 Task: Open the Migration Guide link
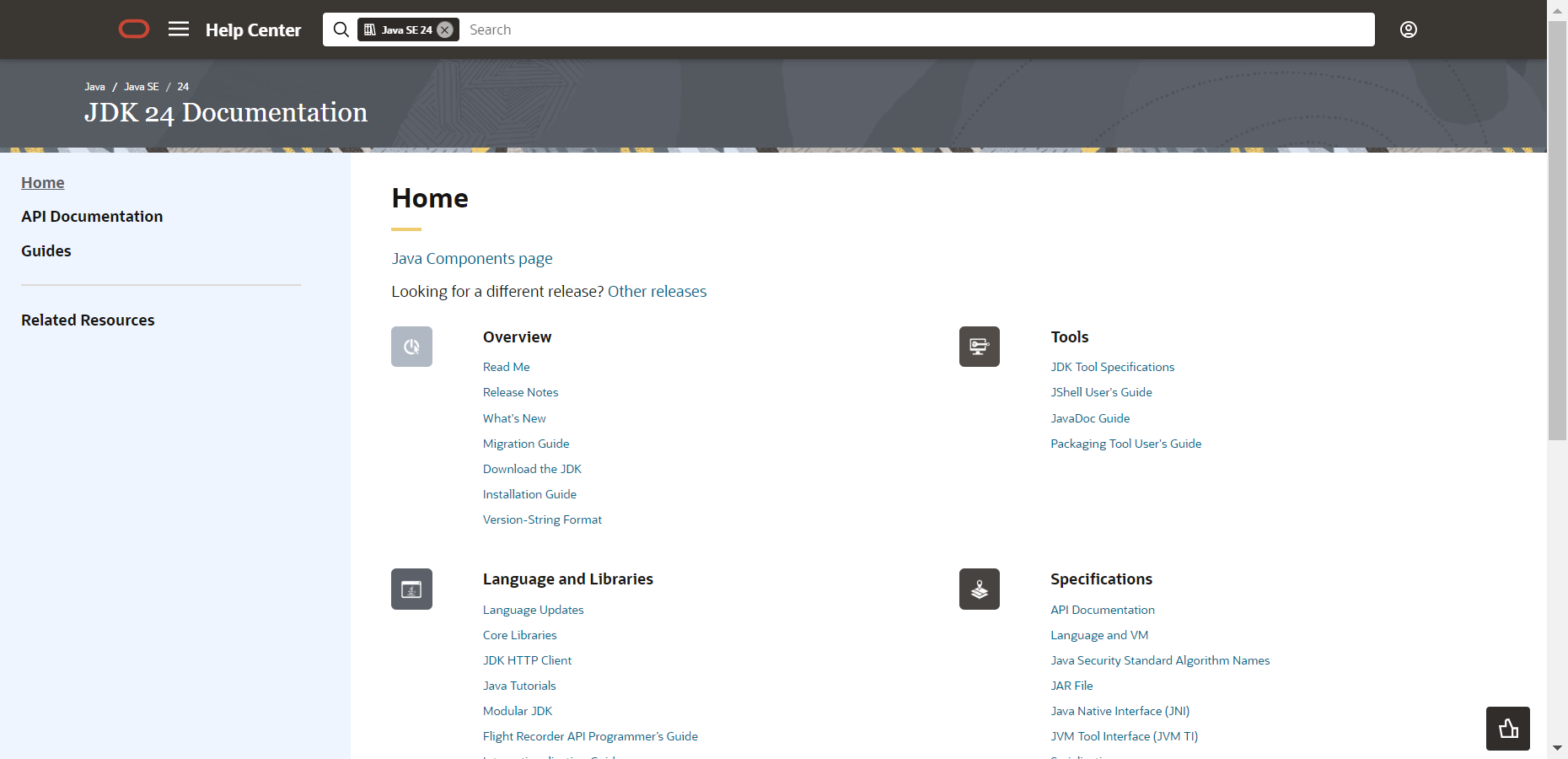[526, 444]
